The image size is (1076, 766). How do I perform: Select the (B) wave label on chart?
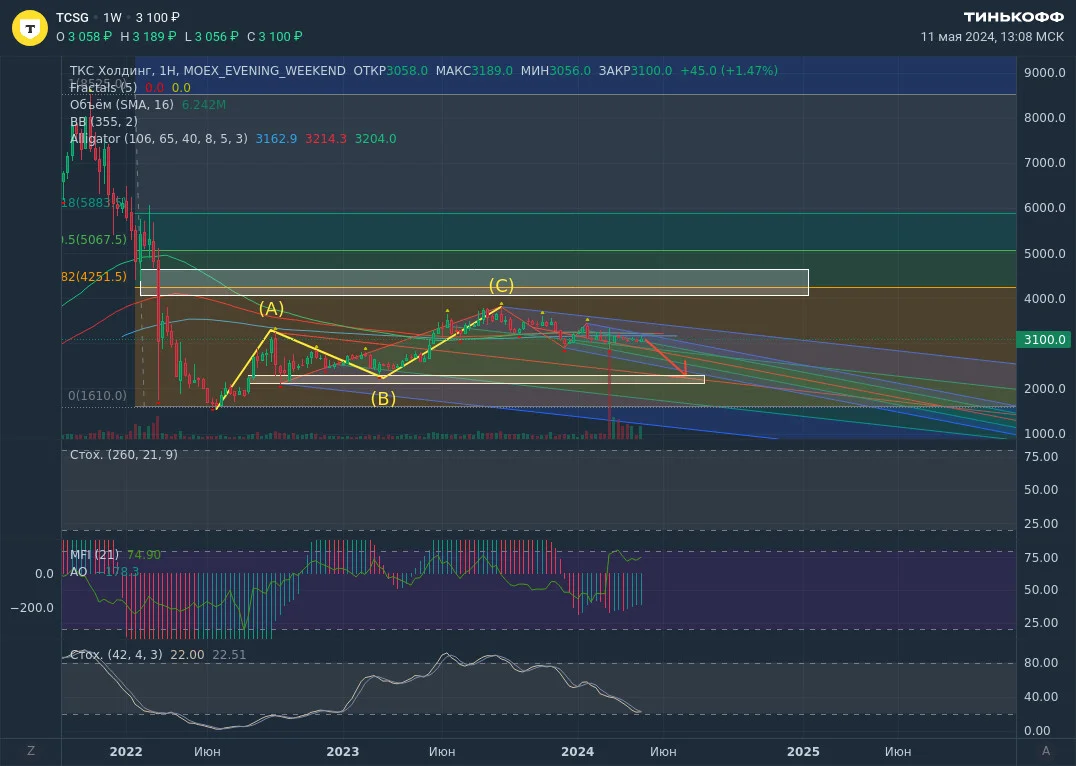[384, 398]
